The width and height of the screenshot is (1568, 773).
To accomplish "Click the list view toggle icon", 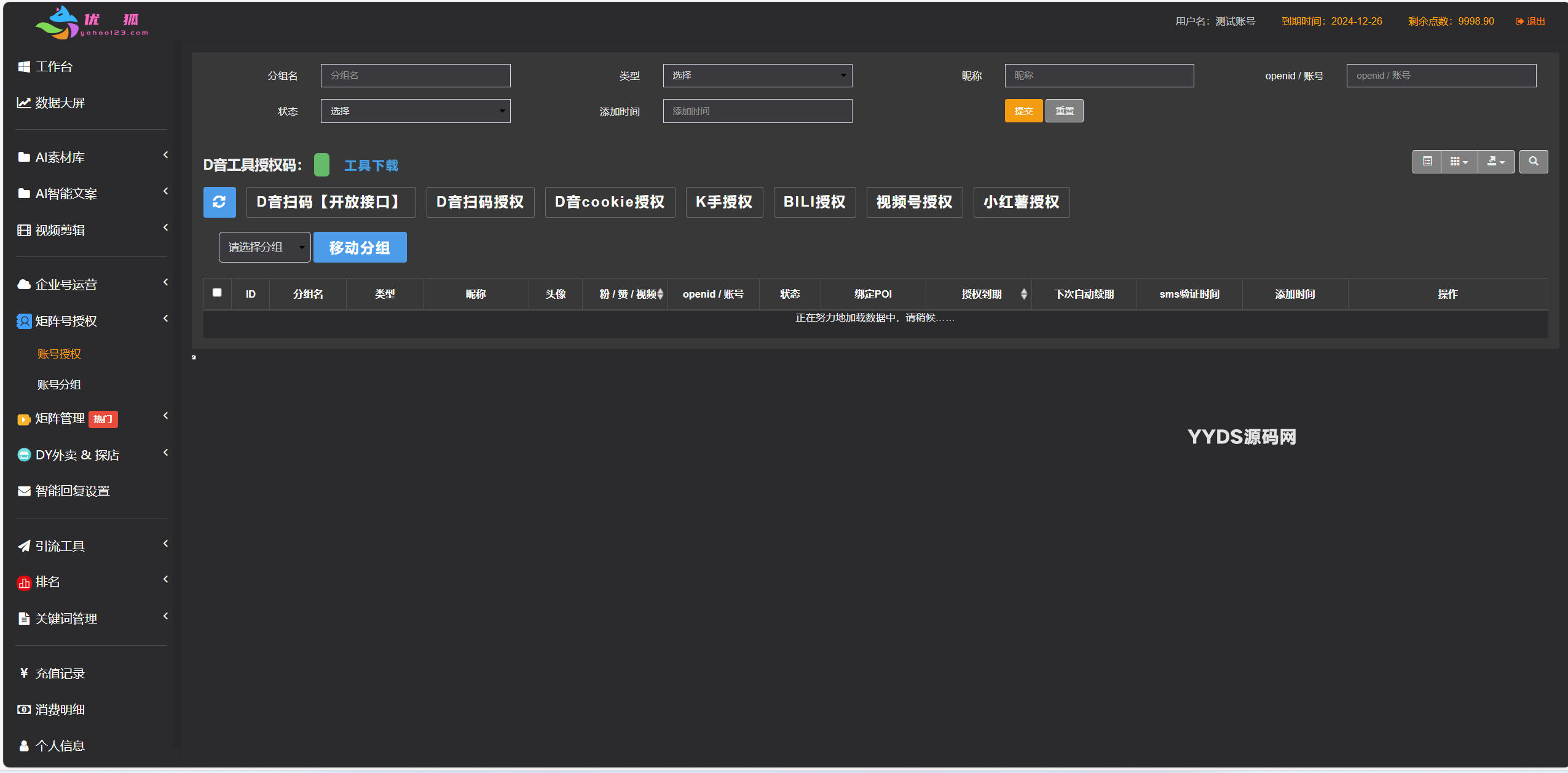I will pos(1427,162).
